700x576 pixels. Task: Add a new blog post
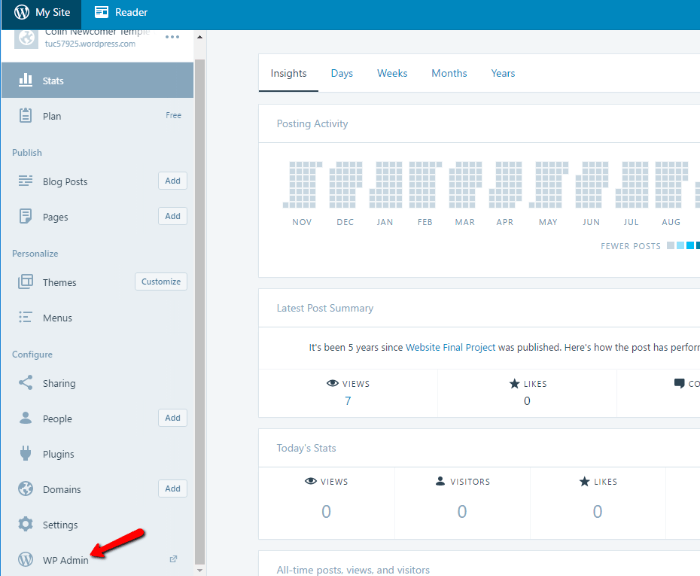point(173,180)
